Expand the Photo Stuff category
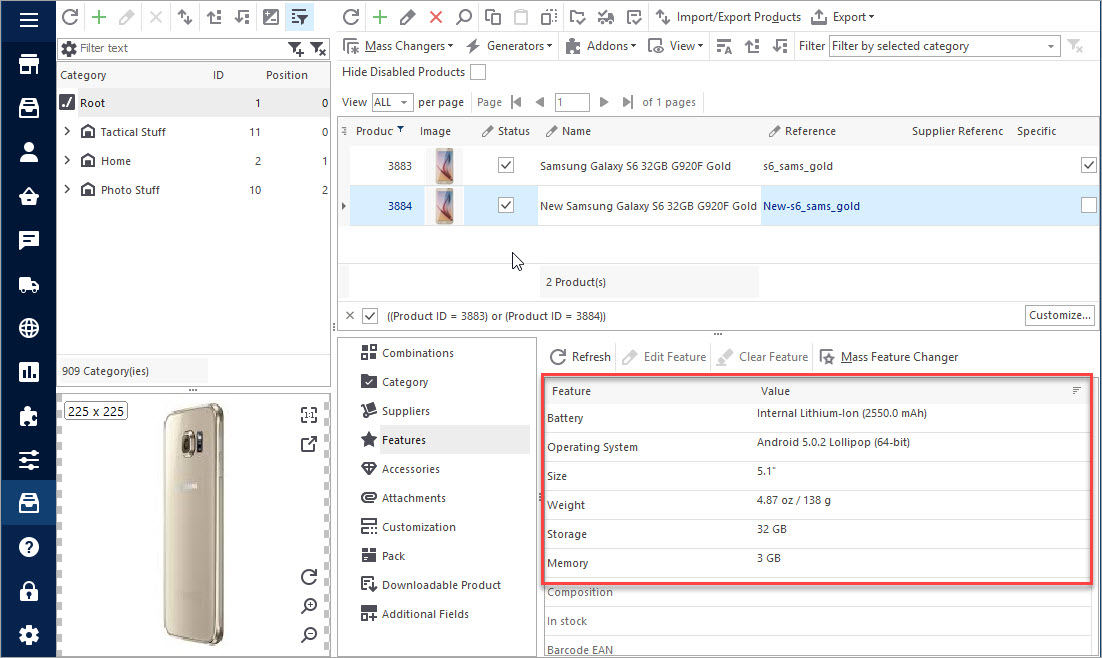The image size is (1102, 658). click(x=67, y=189)
